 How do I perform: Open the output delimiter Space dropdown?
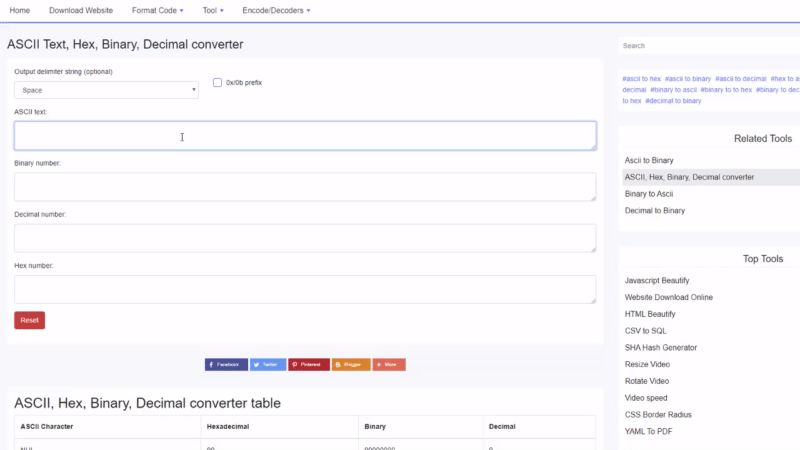point(106,90)
